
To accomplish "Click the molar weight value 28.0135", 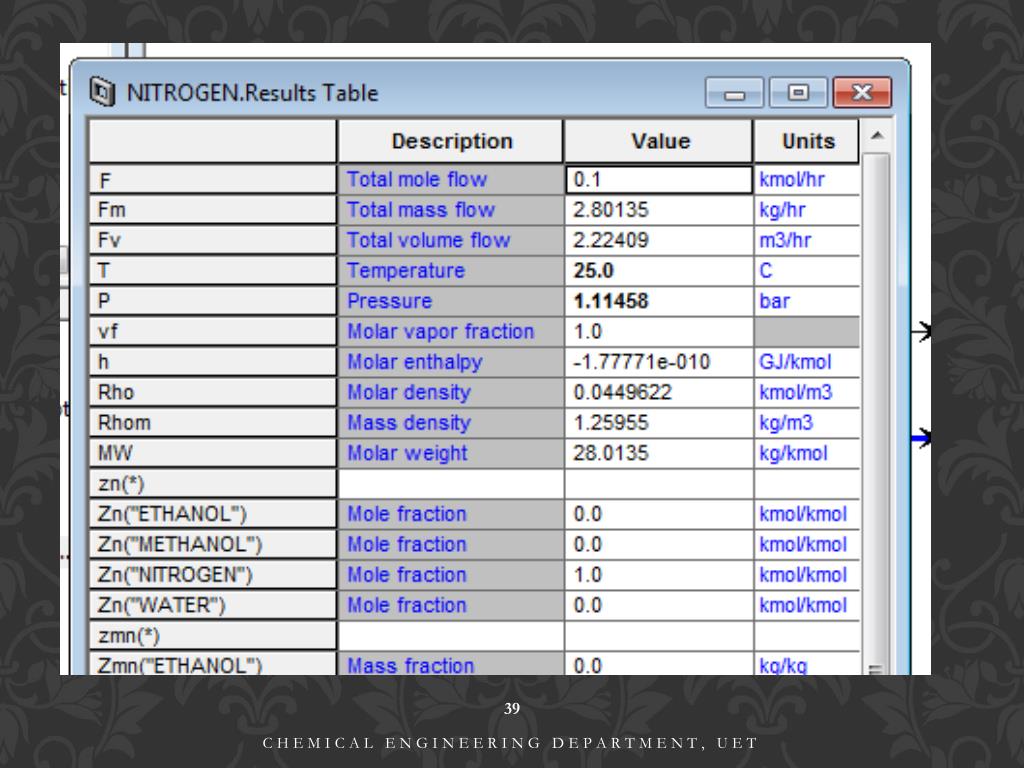I will (x=660, y=453).
